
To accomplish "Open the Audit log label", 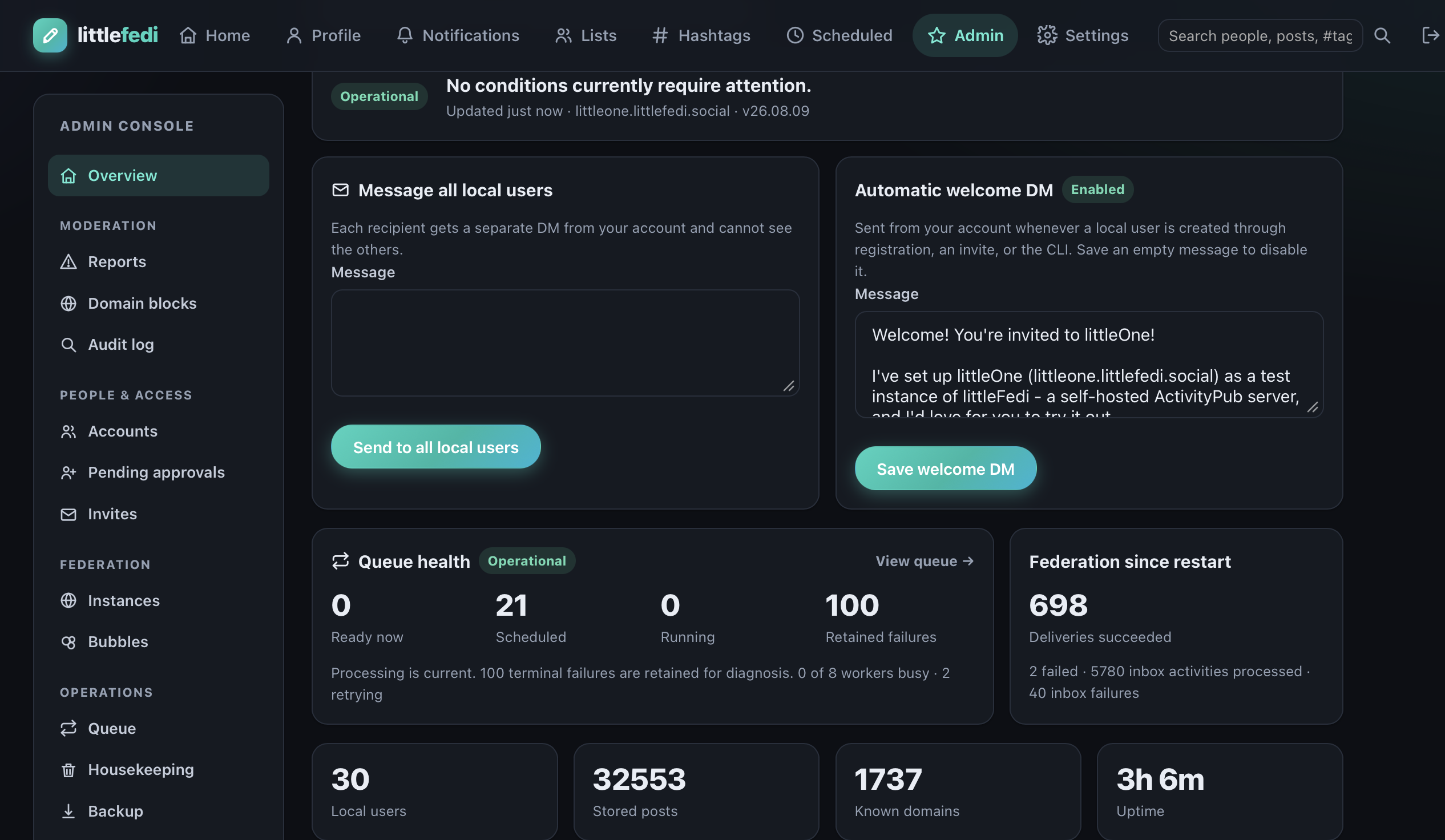I will [x=121, y=345].
